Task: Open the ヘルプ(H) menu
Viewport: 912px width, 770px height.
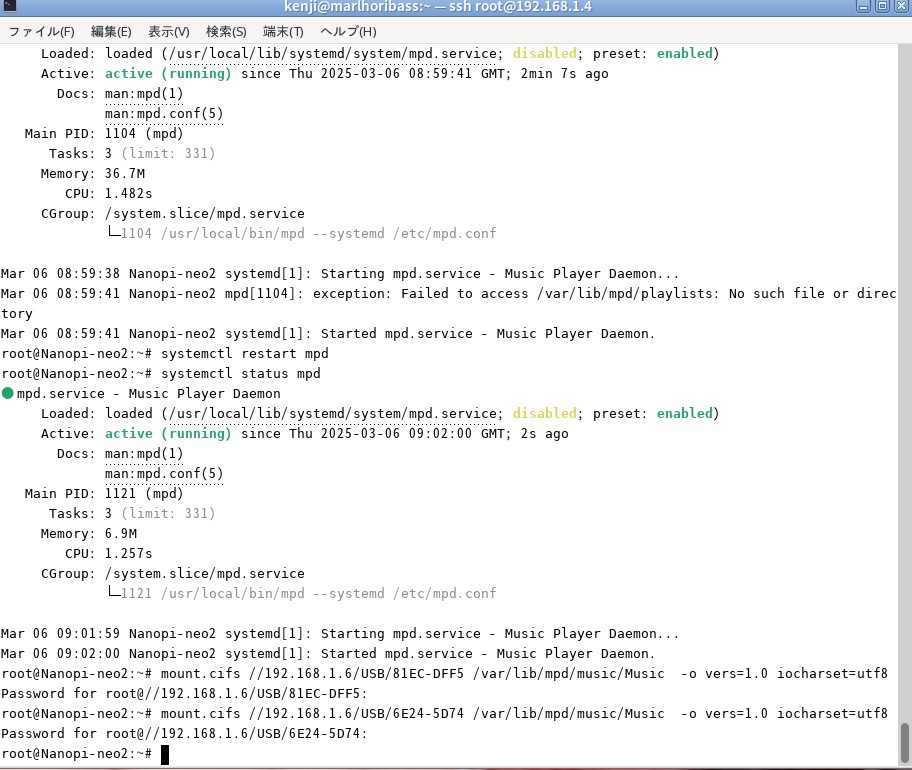Action: pos(340,31)
